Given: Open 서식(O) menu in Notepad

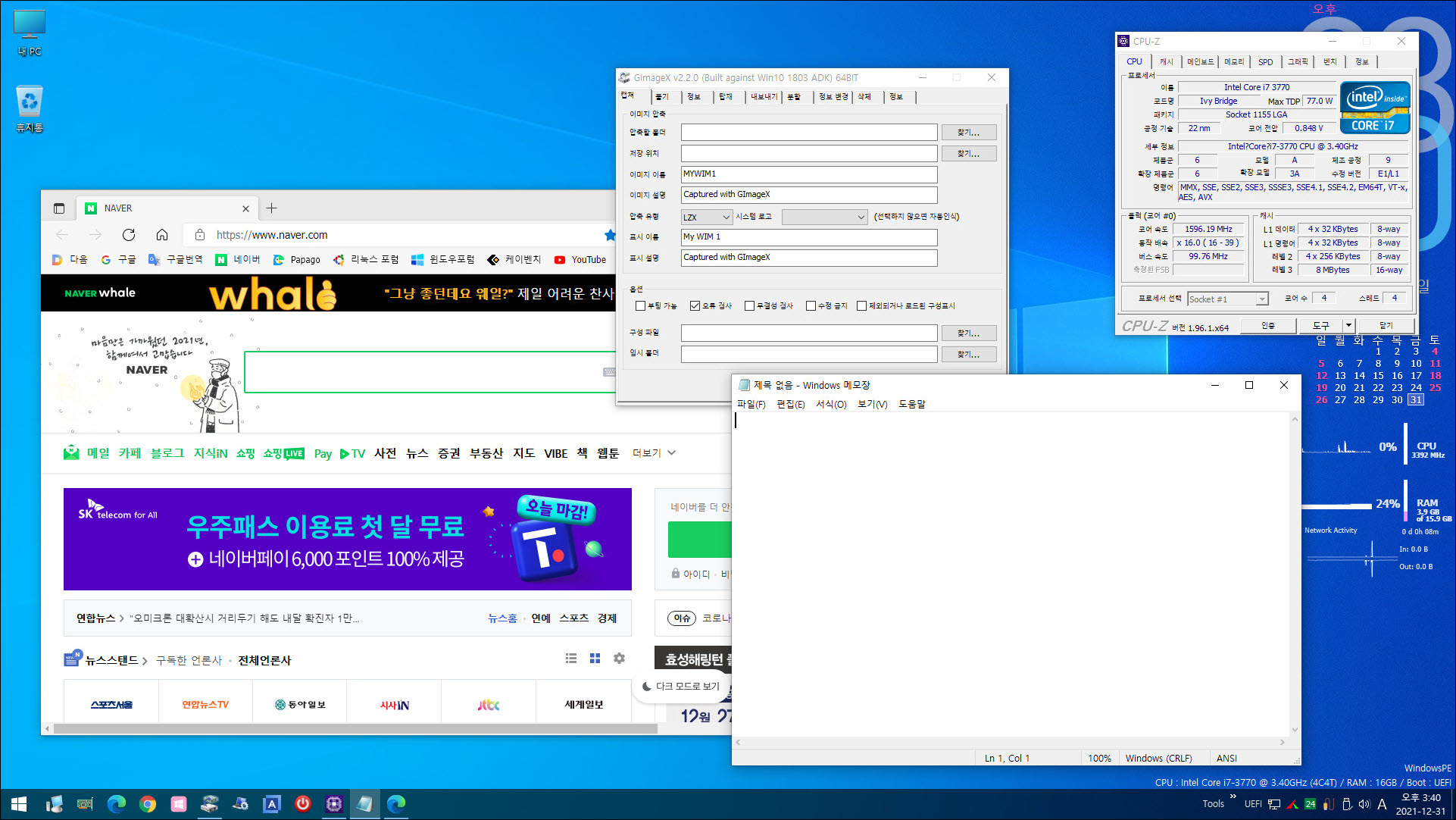Looking at the screenshot, I should [831, 404].
